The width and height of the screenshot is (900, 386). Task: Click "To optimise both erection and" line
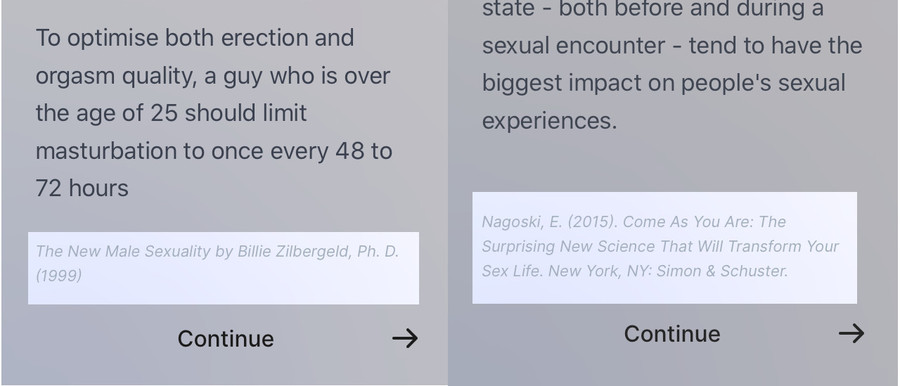(195, 38)
